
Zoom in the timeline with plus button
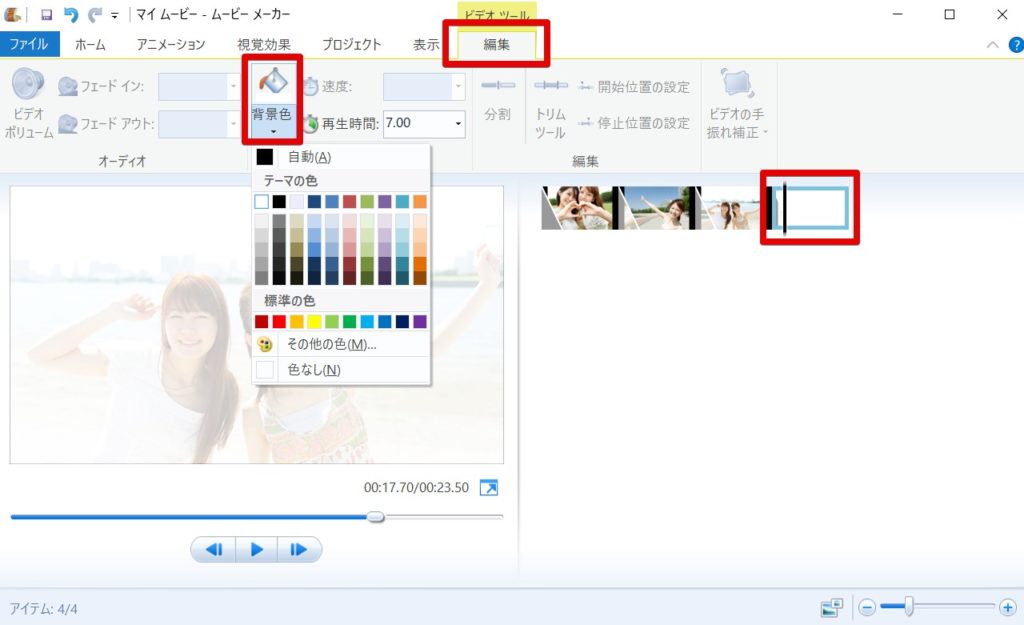pos(1008,608)
